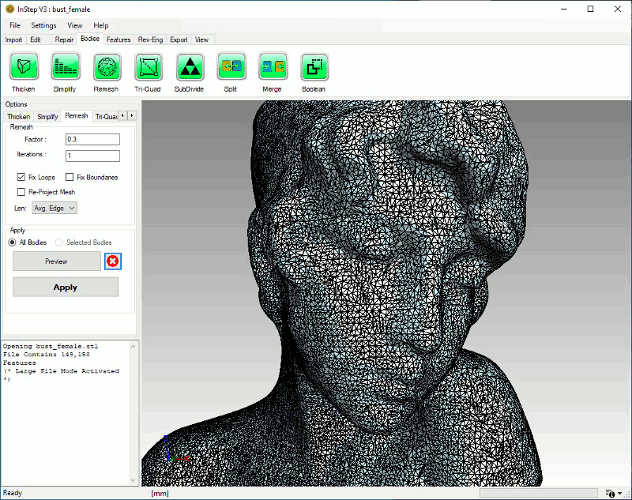Open the Settings menu

(x=43, y=24)
